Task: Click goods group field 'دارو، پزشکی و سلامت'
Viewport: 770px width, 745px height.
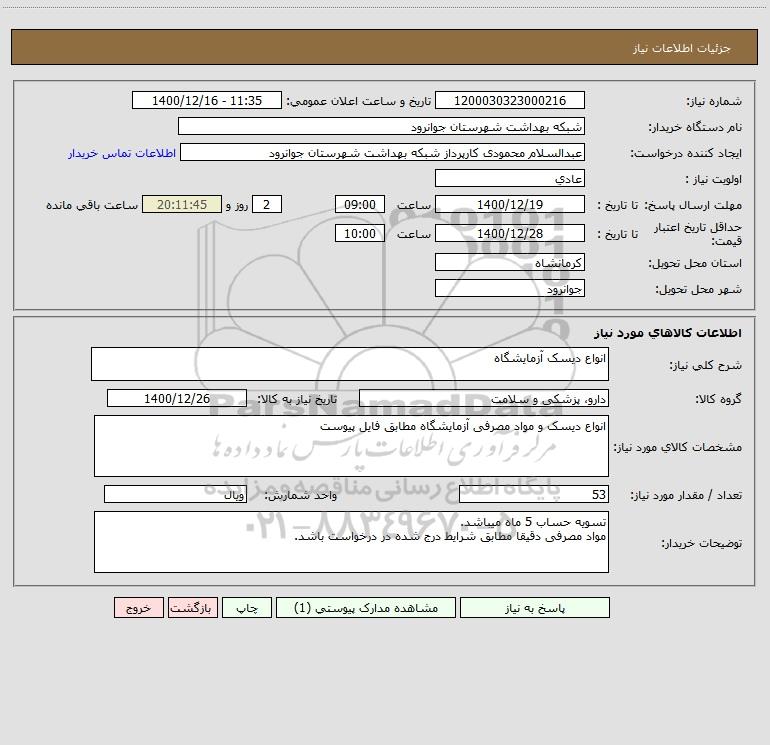Action: point(484,398)
